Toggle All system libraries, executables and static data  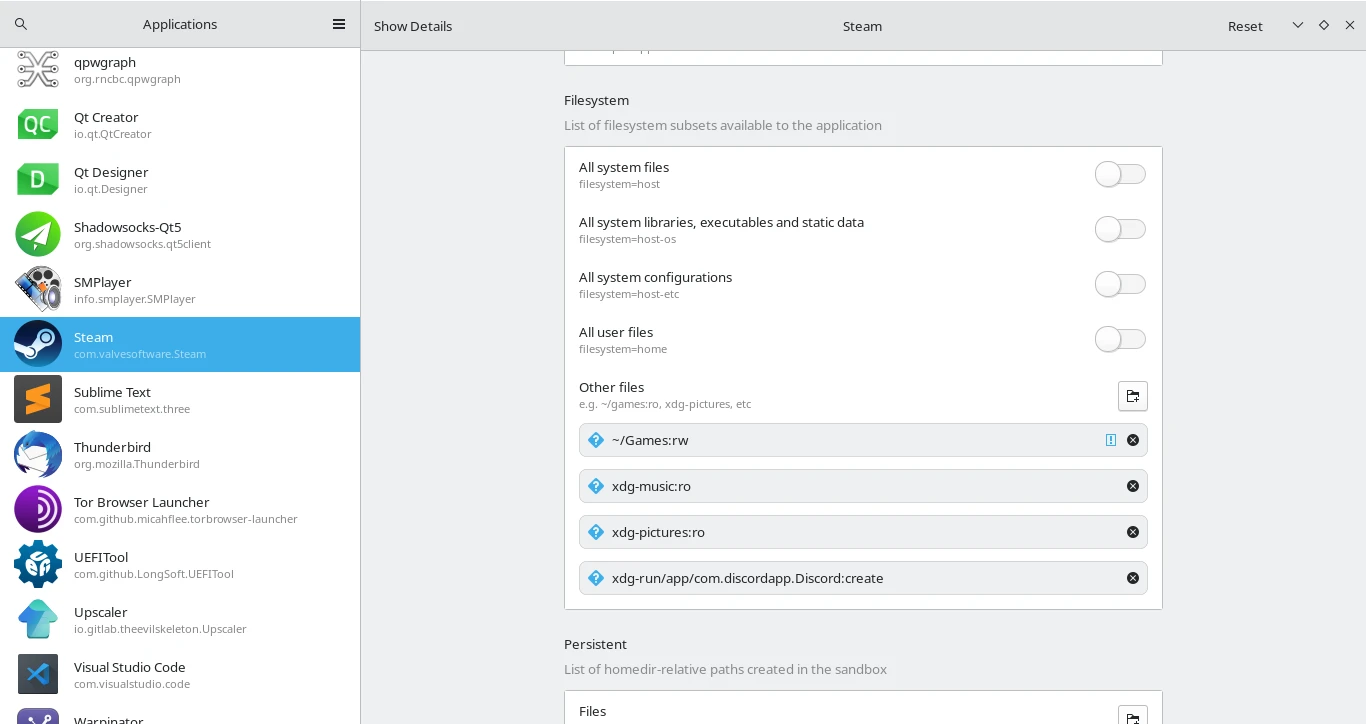(x=1120, y=230)
